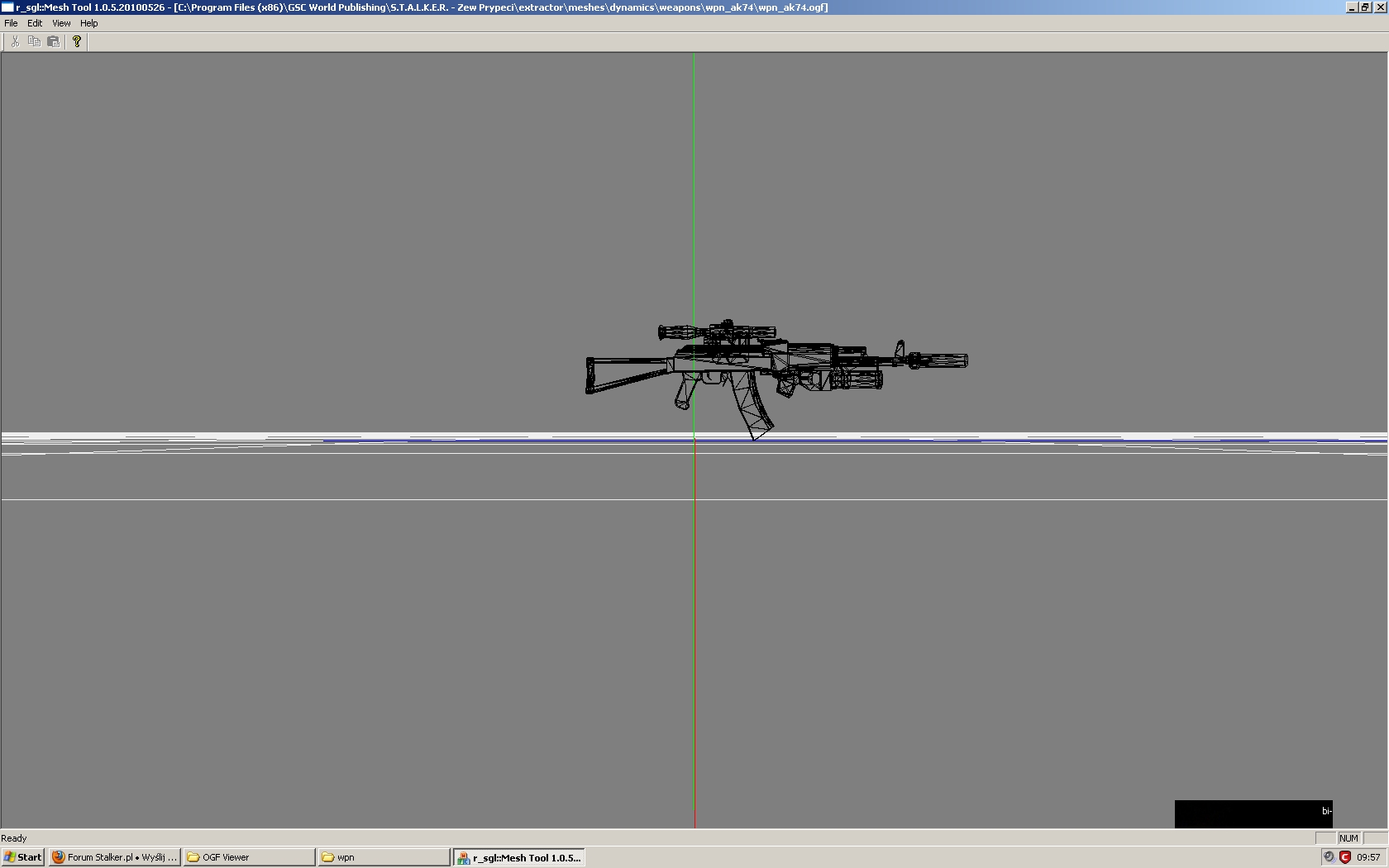Click the Cut scissors toolbar icon
Viewport: 1389px width, 868px height.
15,41
